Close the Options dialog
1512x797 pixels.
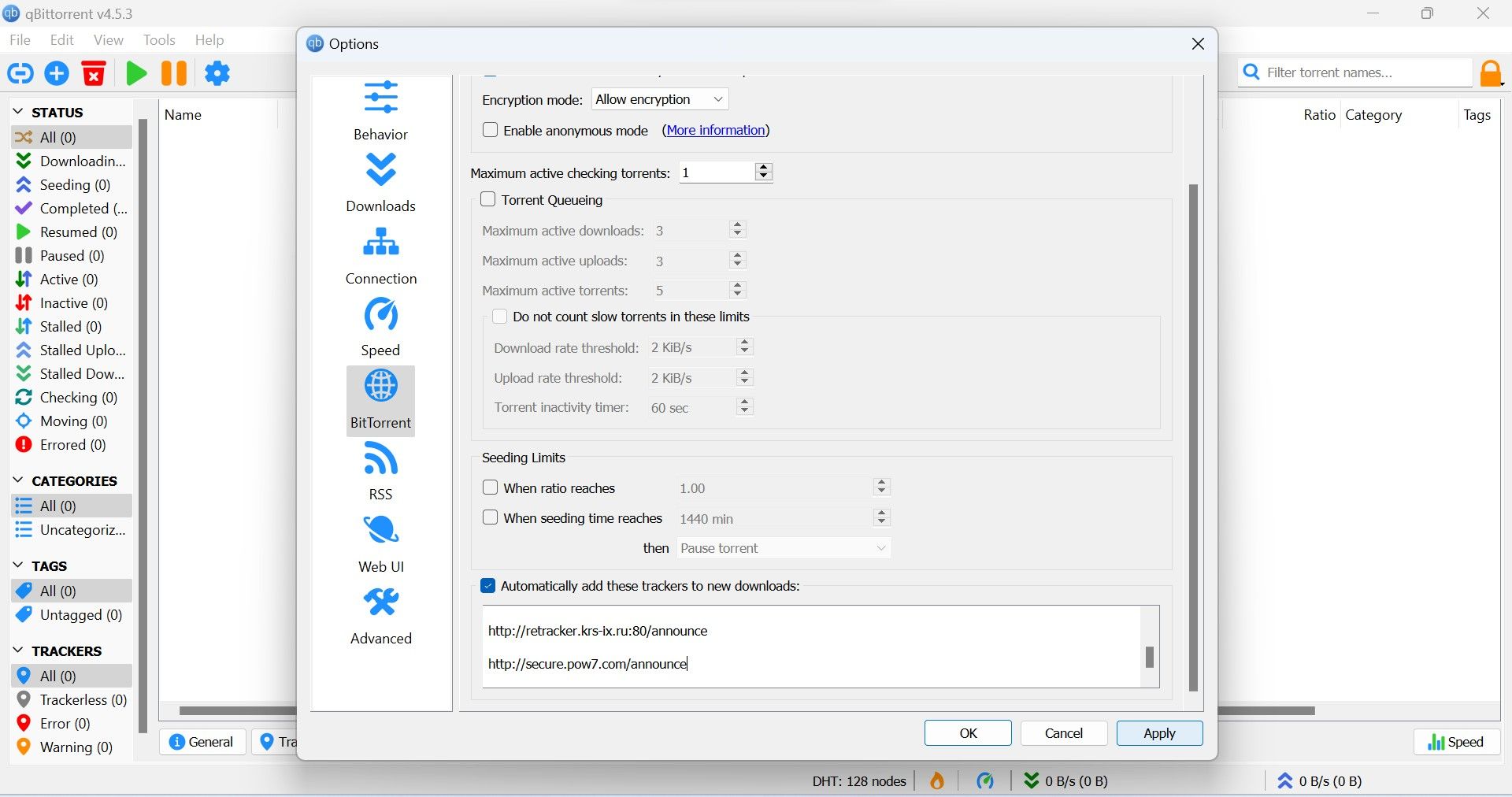click(x=1198, y=44)
